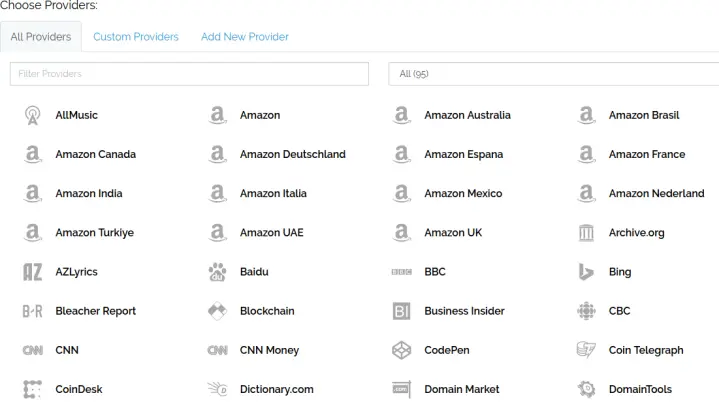Select the AZLyrics logo icon

coord(33,272)
